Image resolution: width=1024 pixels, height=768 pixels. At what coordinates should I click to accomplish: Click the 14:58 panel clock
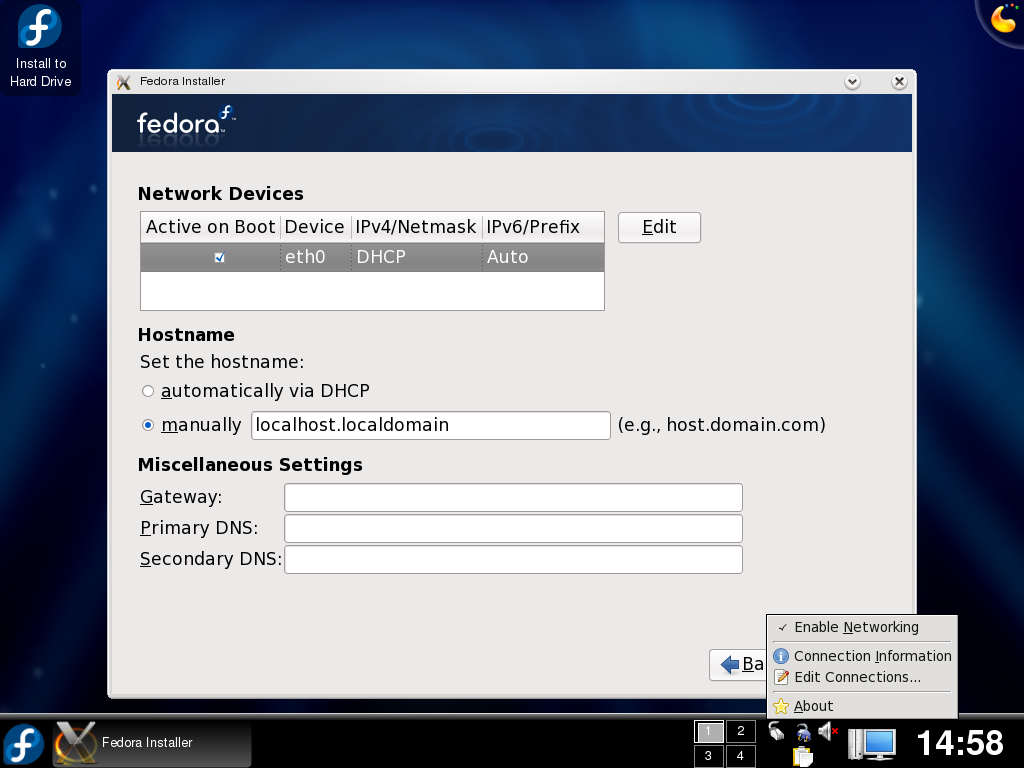point(960,743)
